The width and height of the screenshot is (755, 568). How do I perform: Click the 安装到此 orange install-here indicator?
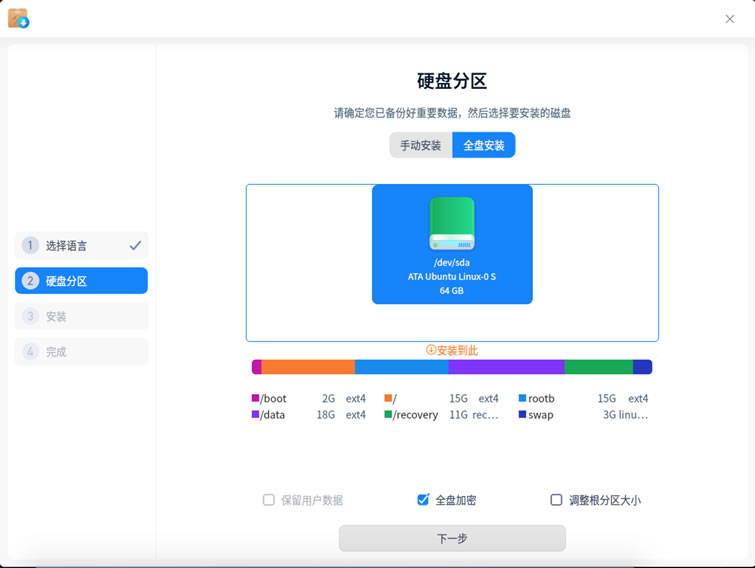tap(452, 350)
